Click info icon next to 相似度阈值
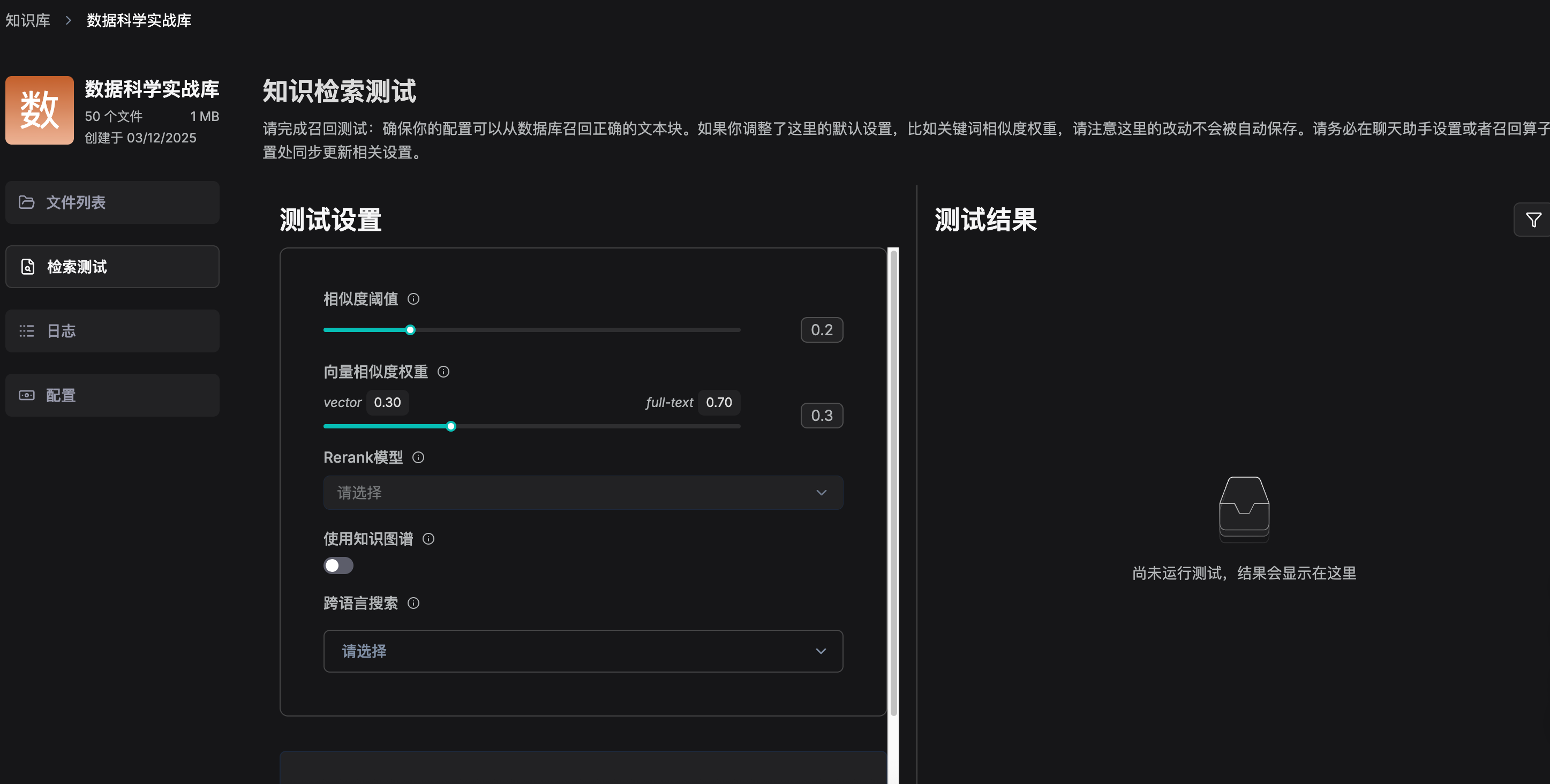Viewport: 1550px width, 784px height. [413, 299]
